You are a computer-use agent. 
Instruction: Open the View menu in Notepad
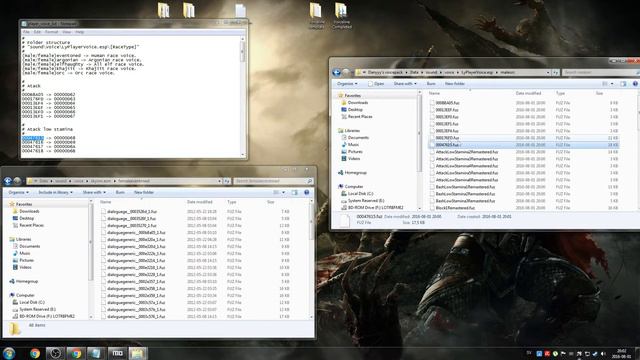coord(67,32)
